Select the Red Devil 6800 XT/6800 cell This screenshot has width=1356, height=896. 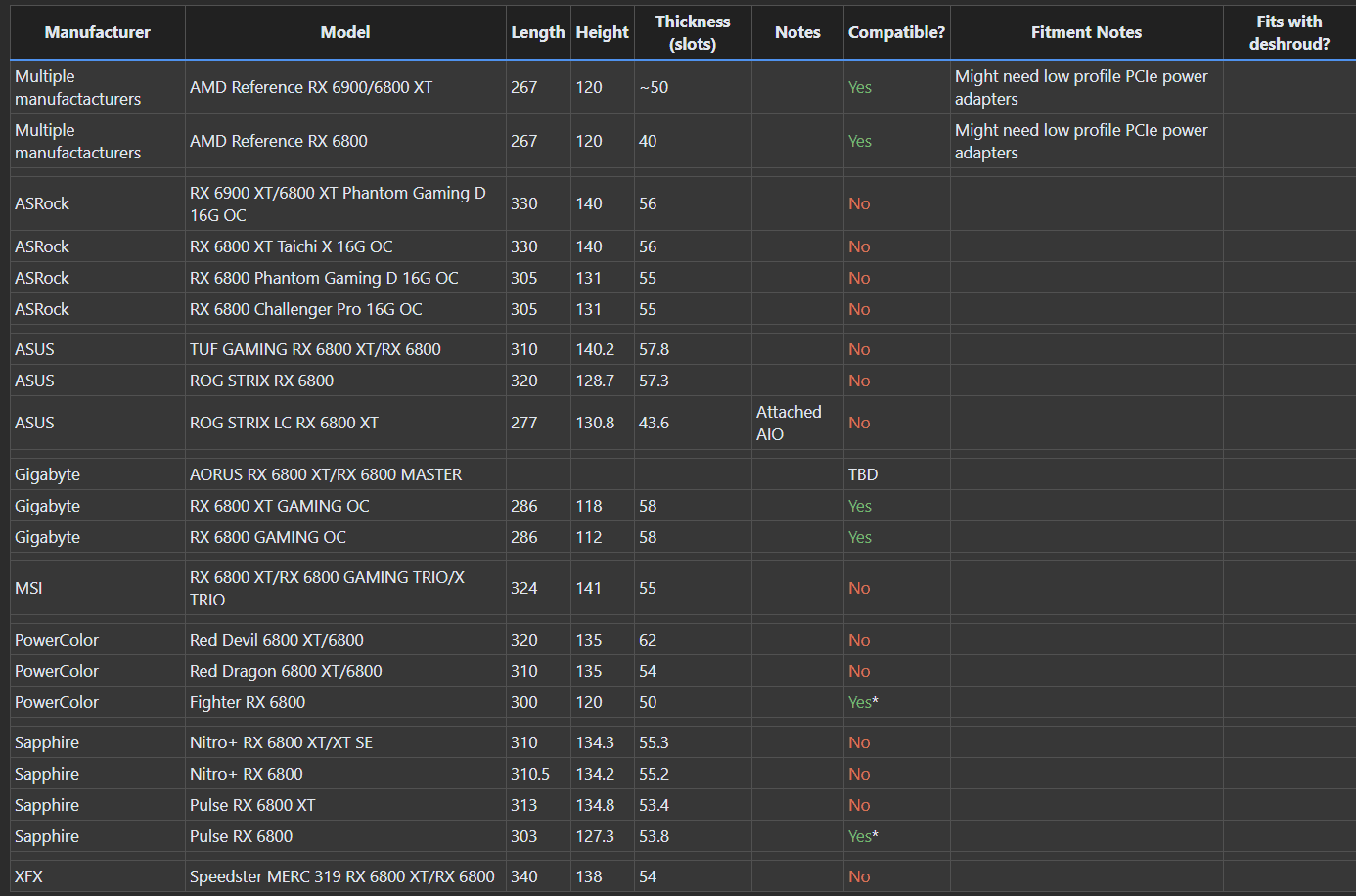(345, 640)
